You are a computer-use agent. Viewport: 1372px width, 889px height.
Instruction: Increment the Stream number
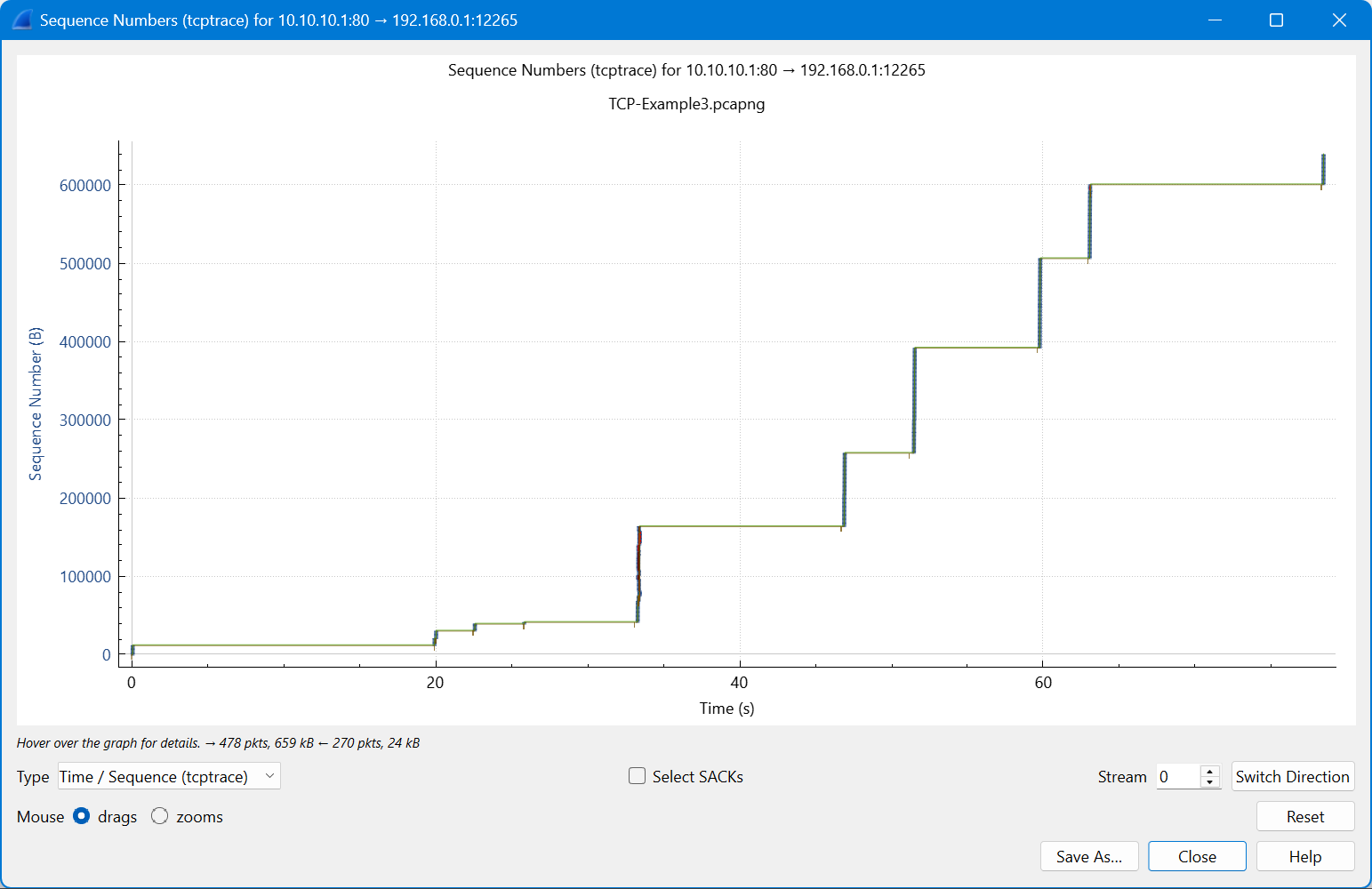[x=1209, y=771]
